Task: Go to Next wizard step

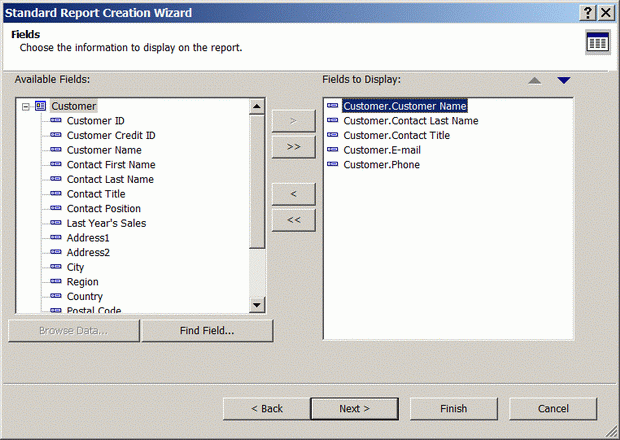Action: click(x=354, y=408)
